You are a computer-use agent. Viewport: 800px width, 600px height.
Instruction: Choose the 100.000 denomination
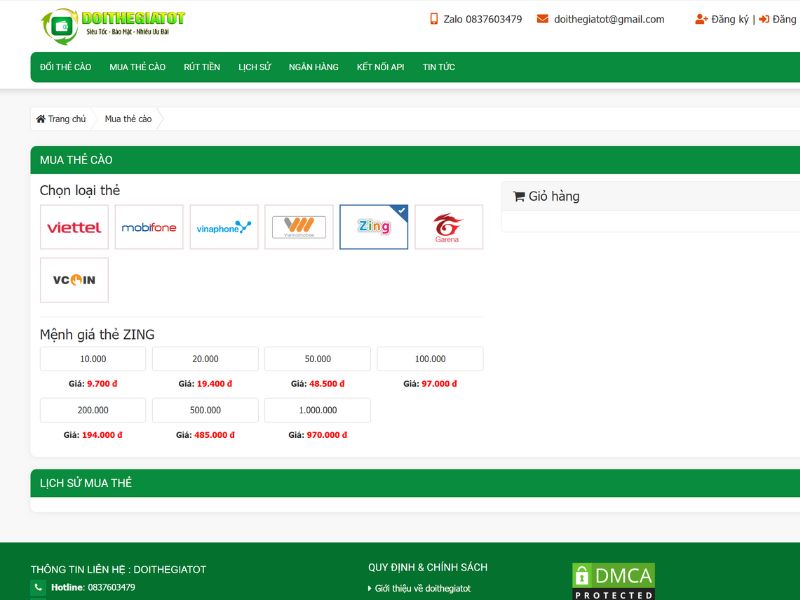tap(430, 359)
